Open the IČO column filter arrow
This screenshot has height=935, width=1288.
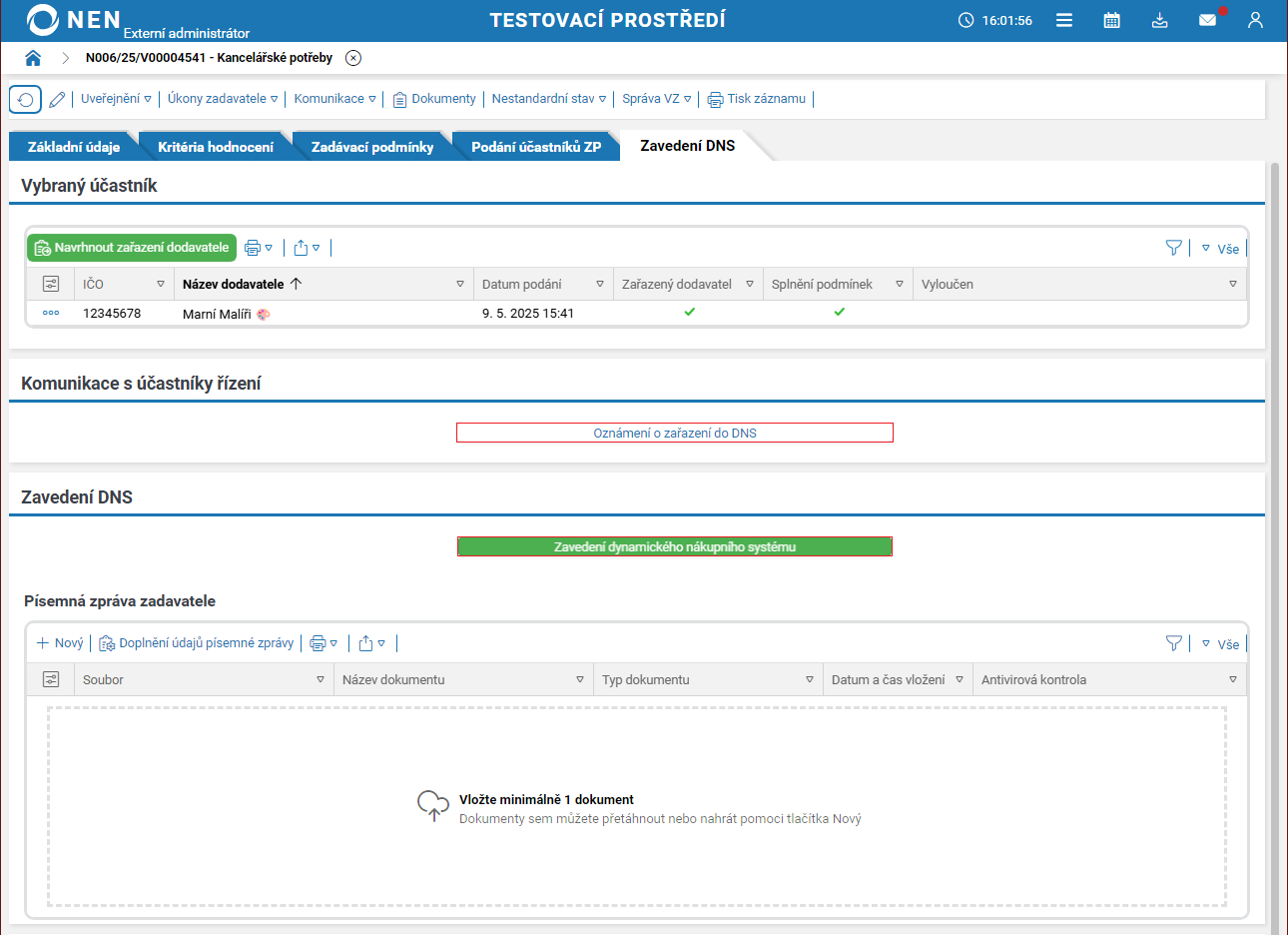[x=161, y=285]
